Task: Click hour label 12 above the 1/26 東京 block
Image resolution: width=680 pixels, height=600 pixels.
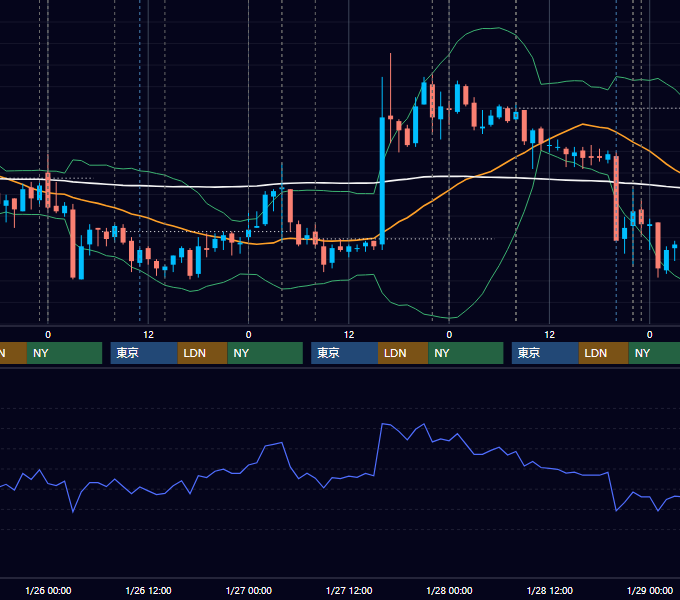Action: (x=148, y=335)
